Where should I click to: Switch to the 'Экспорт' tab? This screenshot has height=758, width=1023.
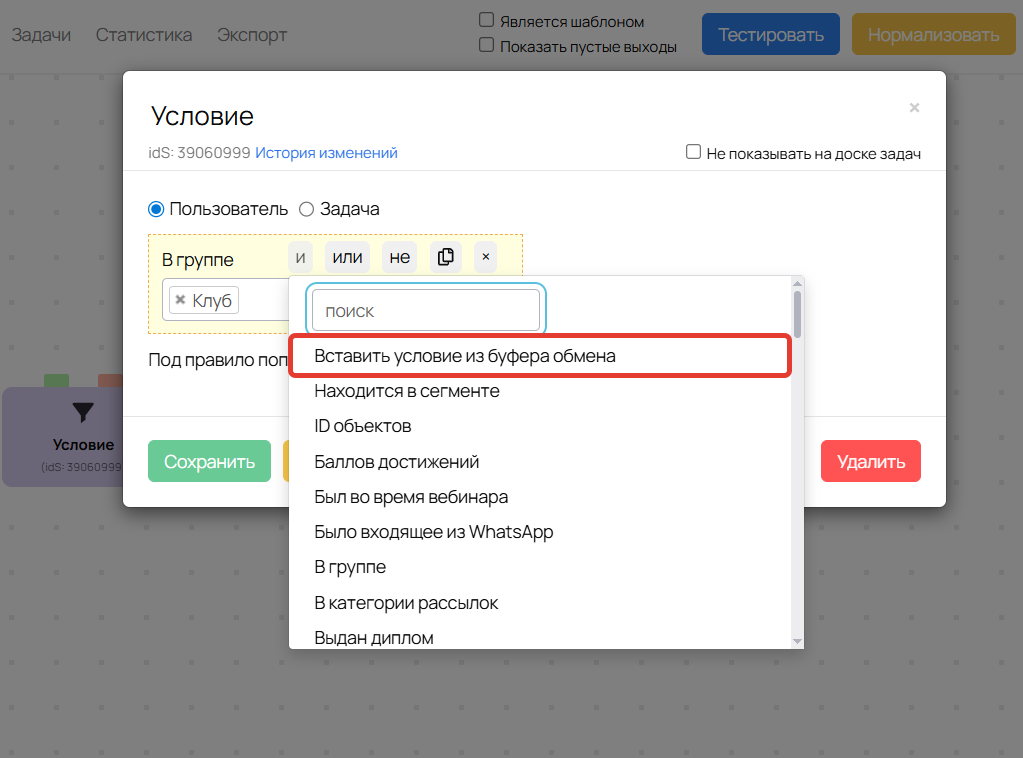tap(252, 35)
